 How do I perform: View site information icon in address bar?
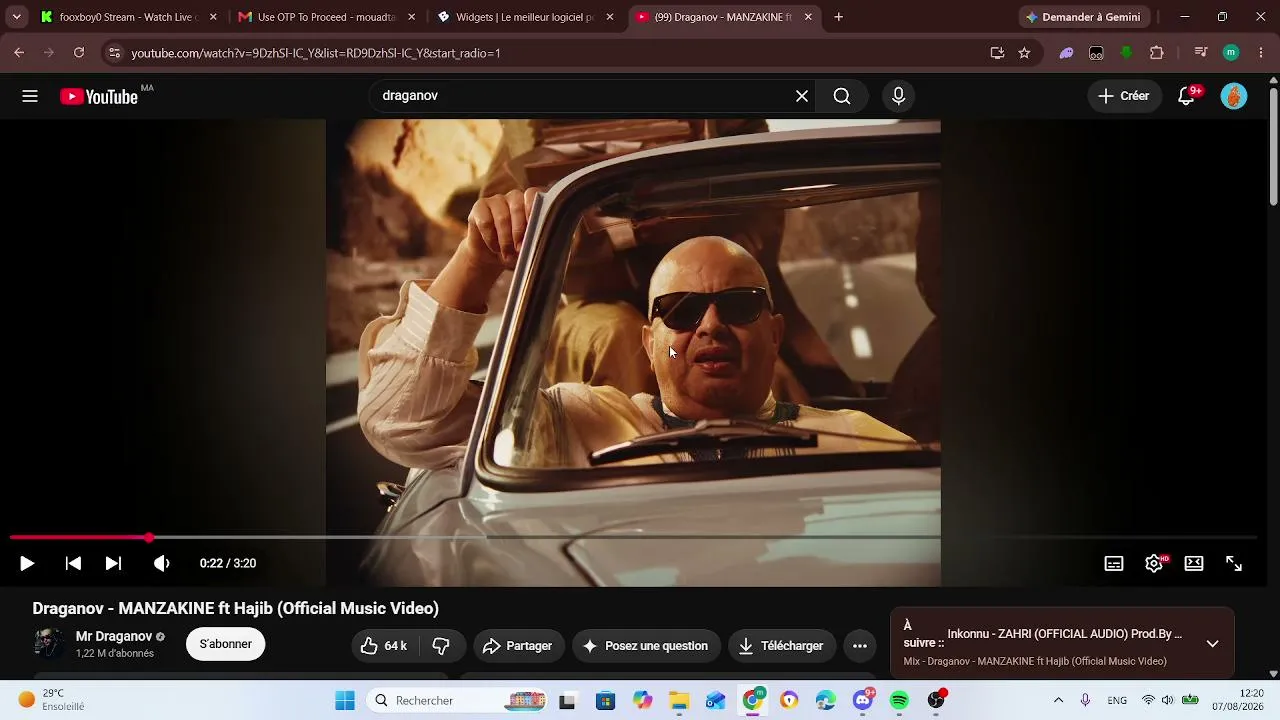114,53
